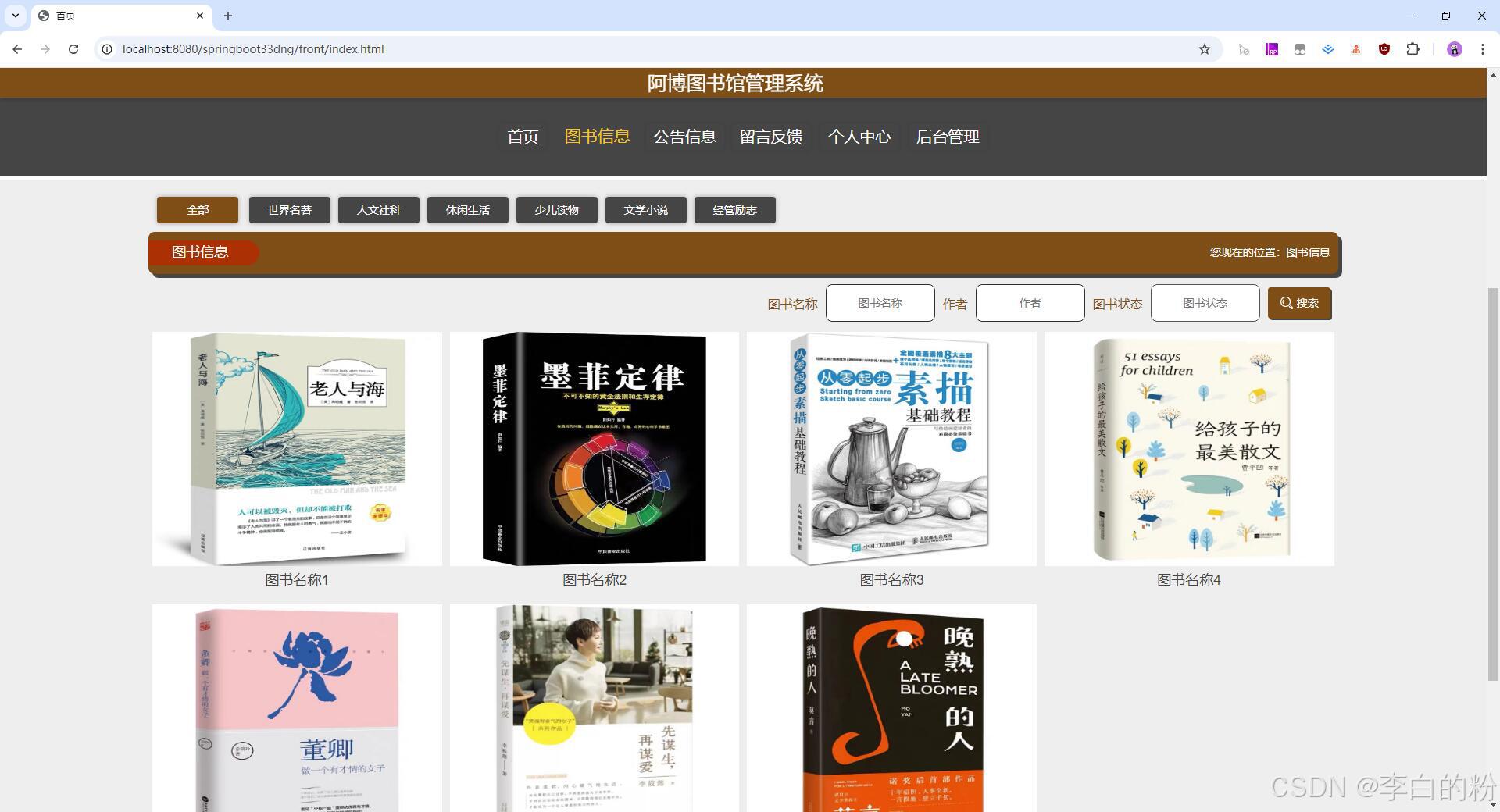Open 图书信息 in the navigation menu
This screenshot has height=812, width=1500.
click(597, 137)
